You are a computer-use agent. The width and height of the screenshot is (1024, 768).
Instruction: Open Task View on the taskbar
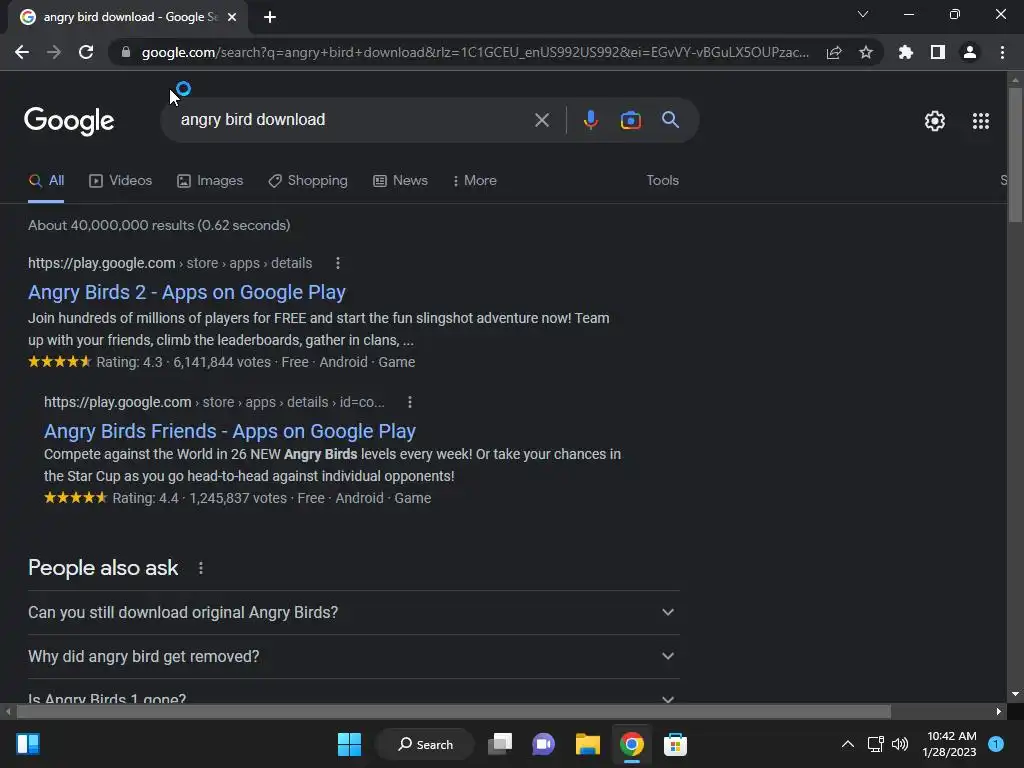[500, 744]
